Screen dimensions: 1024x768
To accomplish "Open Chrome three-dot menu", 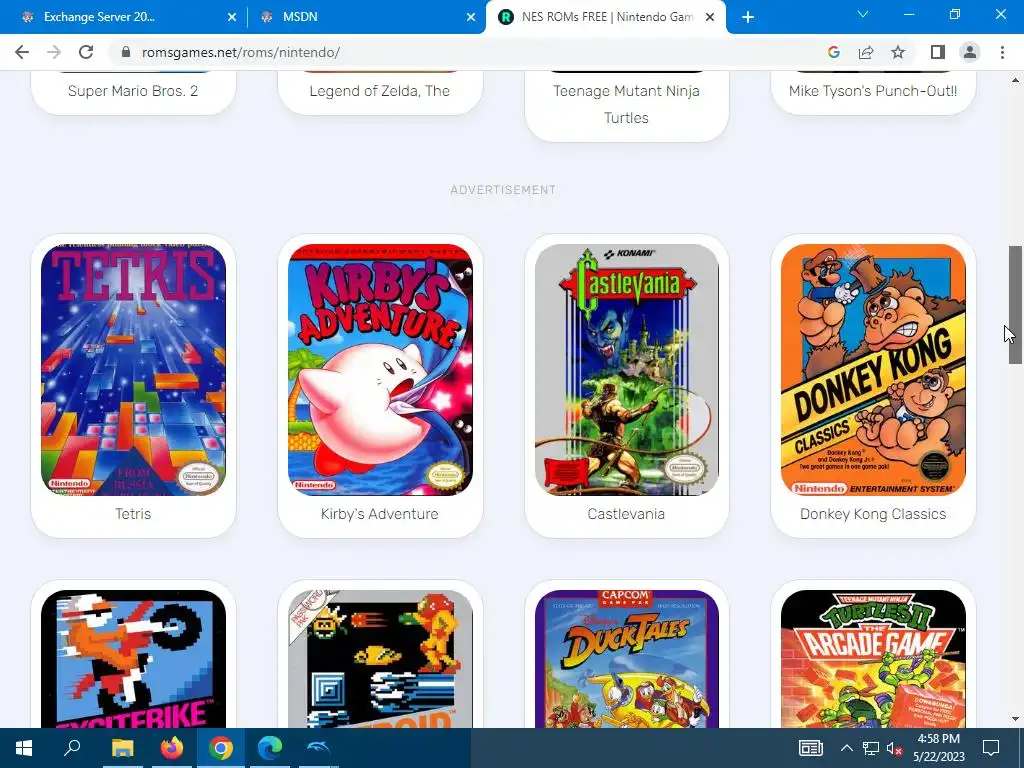I will (x=1002, y=52).
